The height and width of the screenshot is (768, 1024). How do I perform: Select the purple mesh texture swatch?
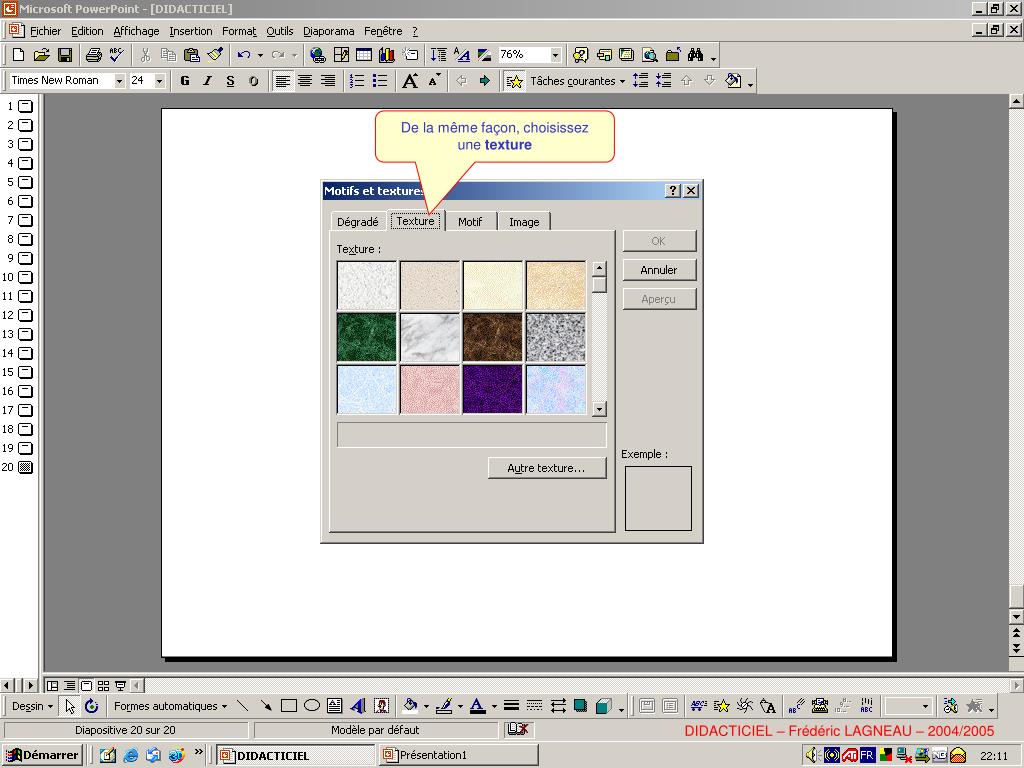(x=492, y=389)
